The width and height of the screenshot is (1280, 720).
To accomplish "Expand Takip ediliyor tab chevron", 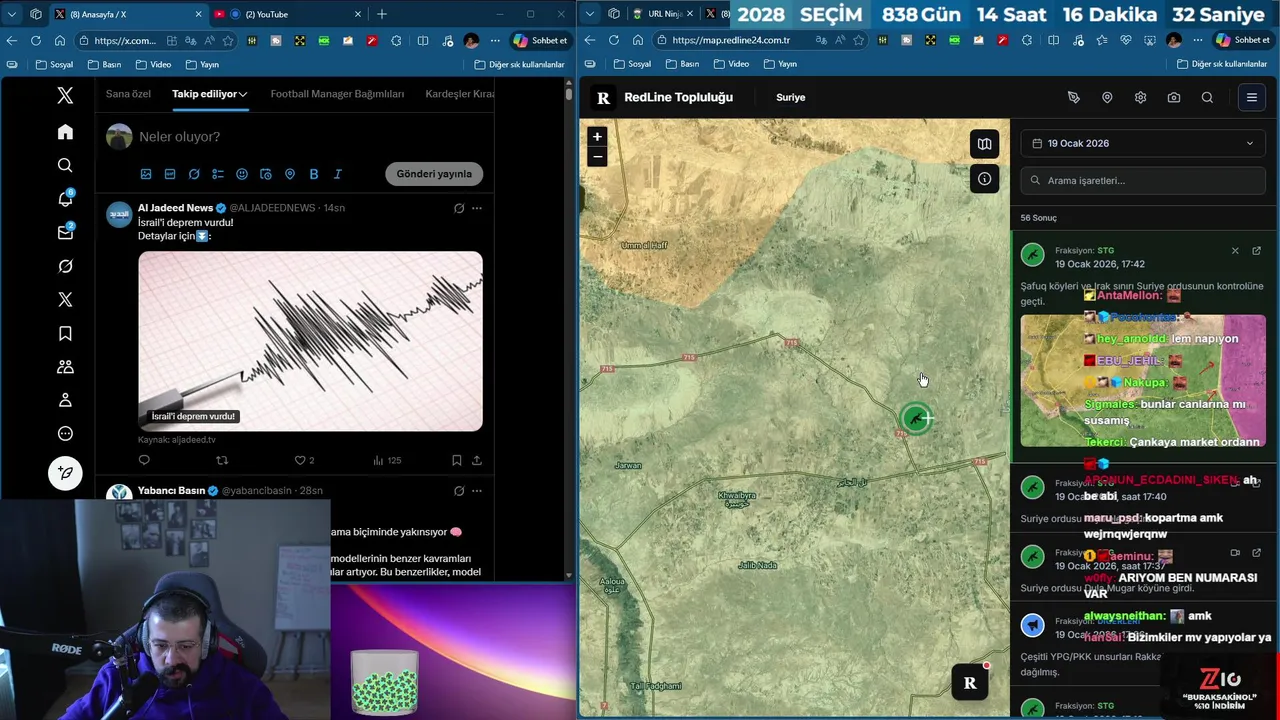I will pos(243,94).
